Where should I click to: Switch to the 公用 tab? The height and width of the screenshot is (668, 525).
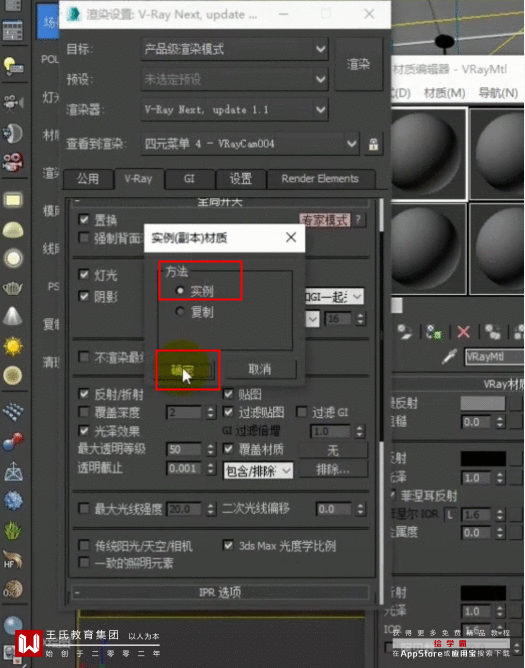[88, 179]
